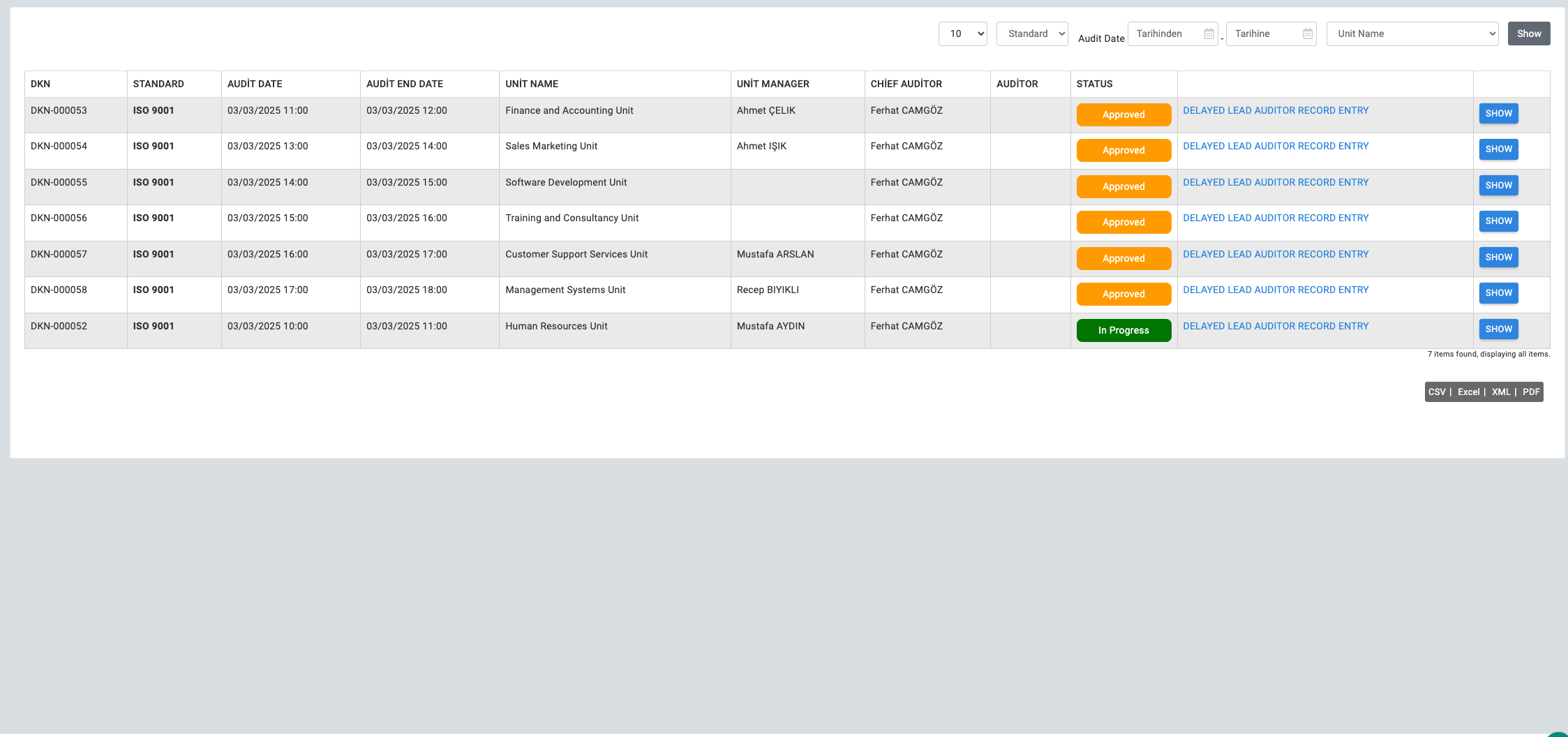
Task: Export table as CSV
Action: click(1437, 392)
